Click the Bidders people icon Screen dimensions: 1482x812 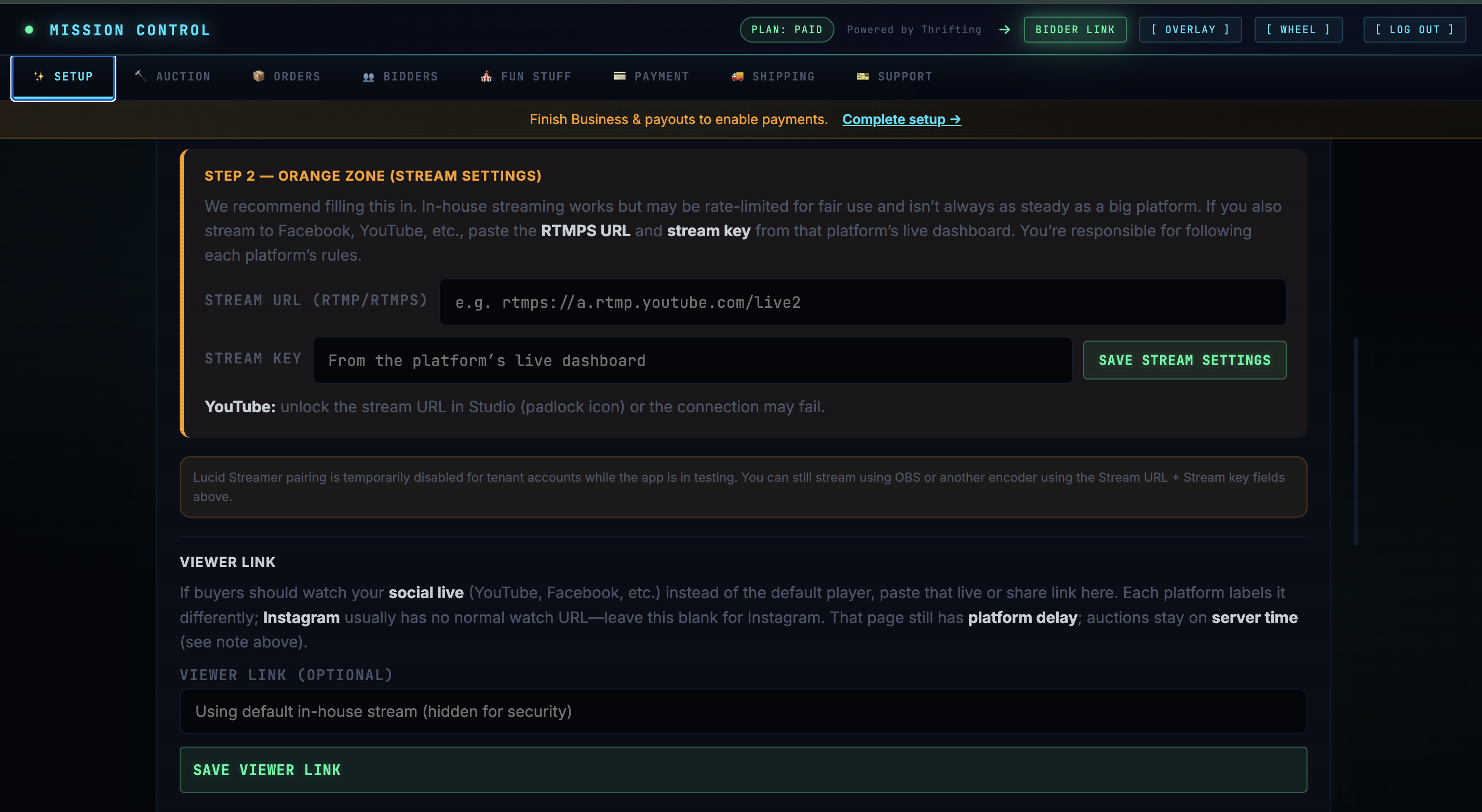point(369,75)
